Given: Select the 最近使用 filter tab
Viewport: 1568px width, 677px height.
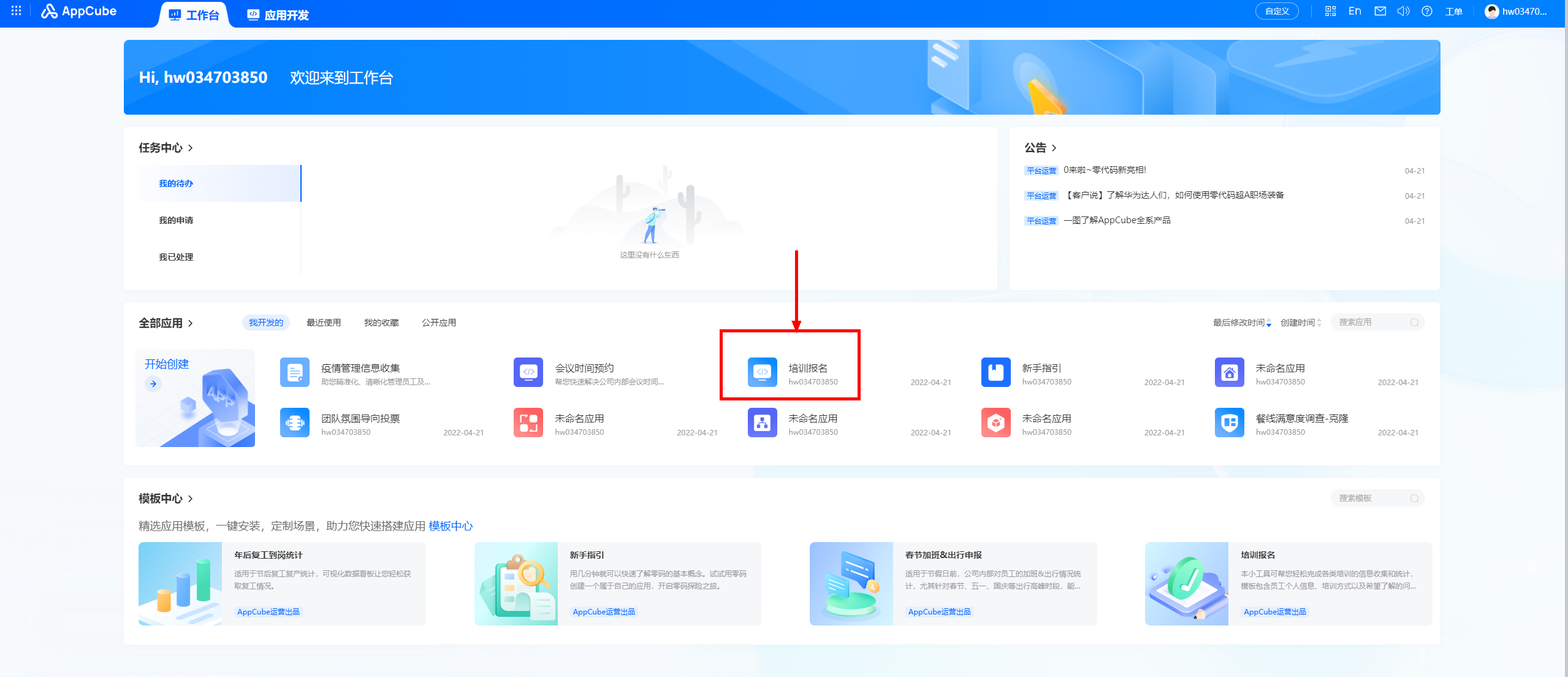Looking at the screenshot, I should tap(324, 323).
